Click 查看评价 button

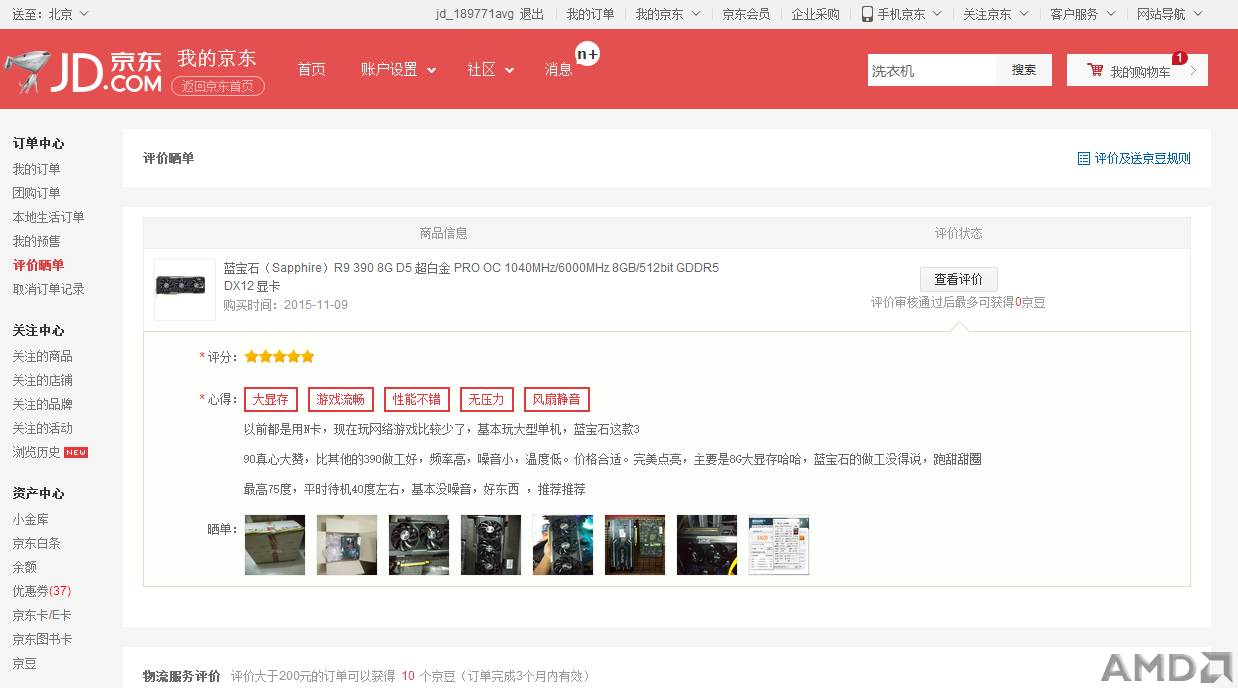tap(959, 280)
